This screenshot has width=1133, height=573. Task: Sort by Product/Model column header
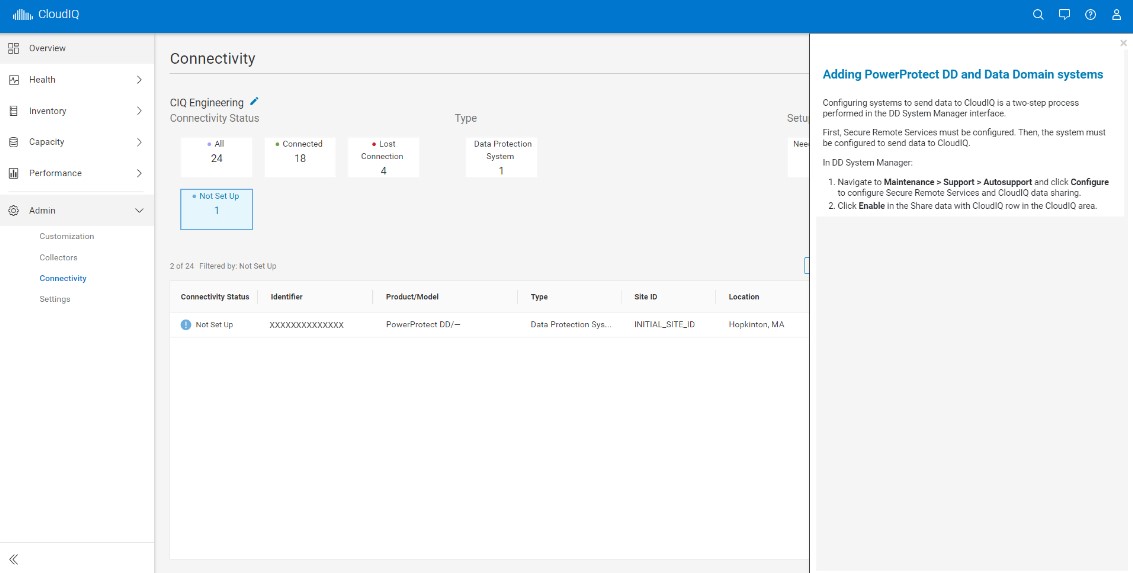(x=412, y=297)
